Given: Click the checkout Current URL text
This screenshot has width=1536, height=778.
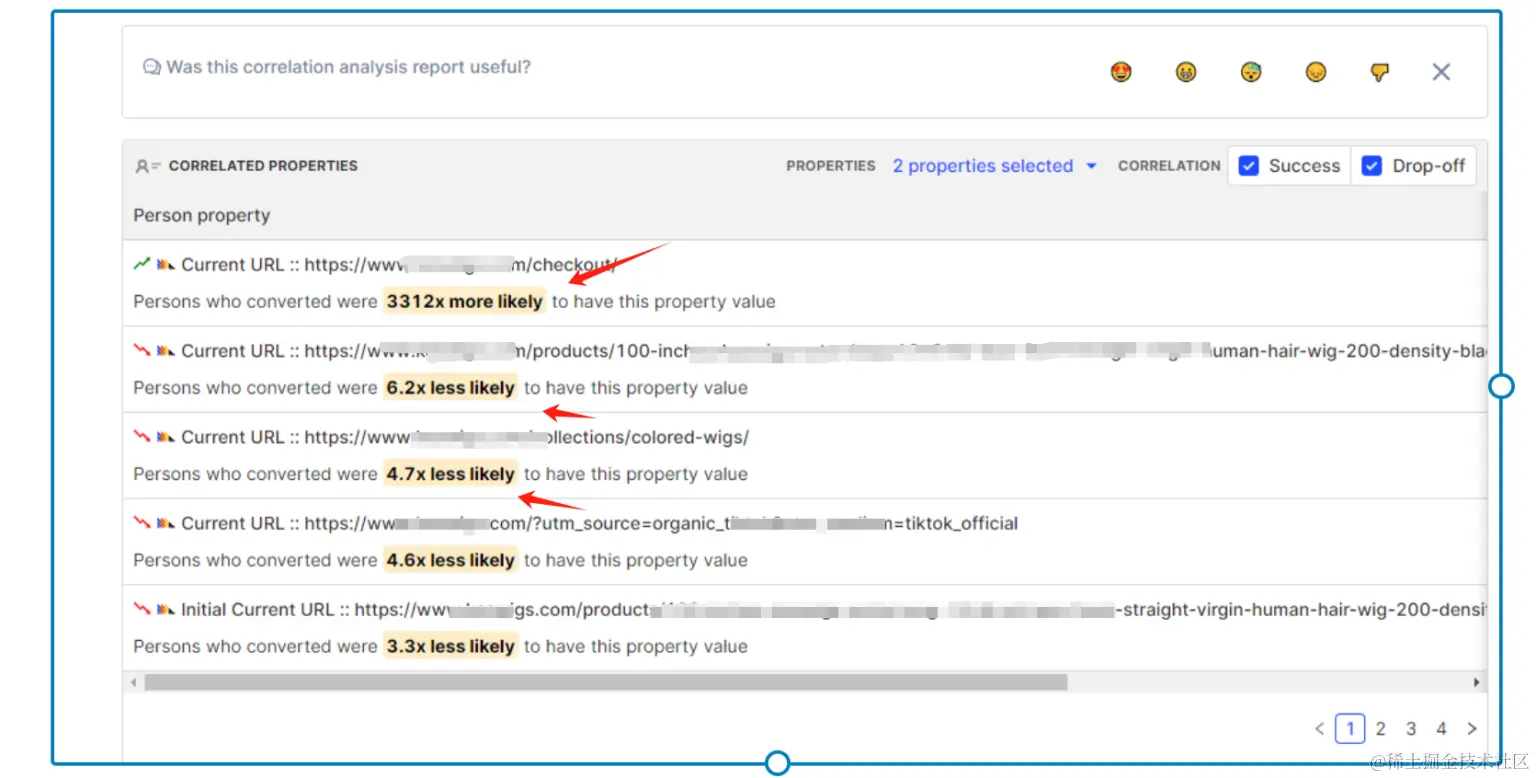Looking at the screenshot, I should tap(400, 265).
